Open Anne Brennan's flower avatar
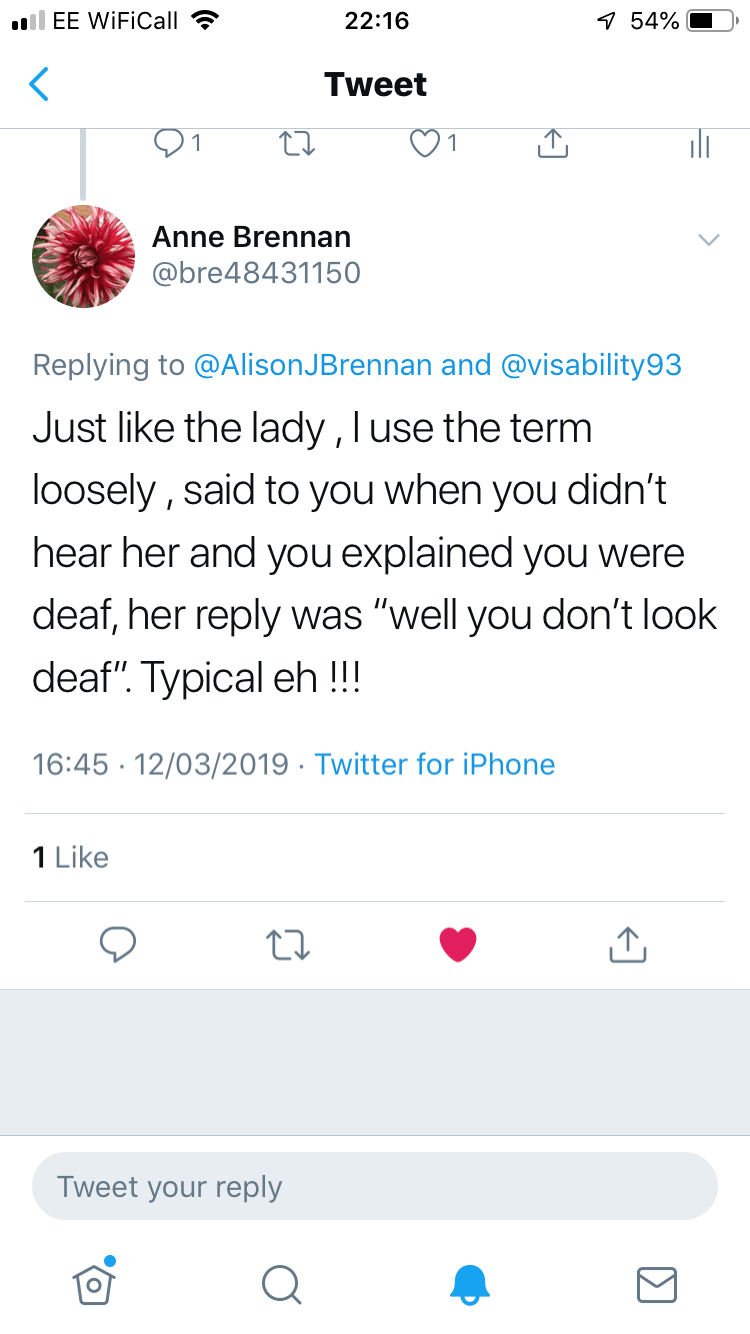 pos(84,257)
